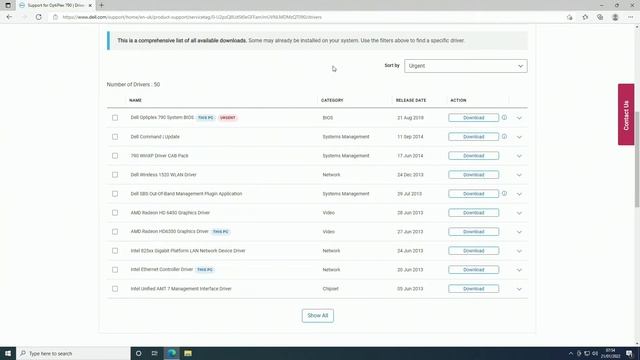Screen dimensions: 640x360
Task: Tick checkbox for Dell Command Update
Action: coord(115,137)
